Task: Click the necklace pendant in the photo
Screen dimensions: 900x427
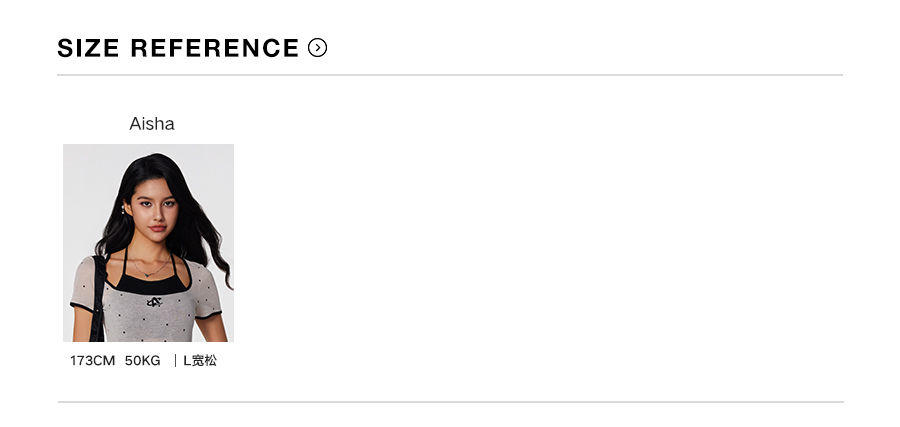Action: (x=148, y=274)
